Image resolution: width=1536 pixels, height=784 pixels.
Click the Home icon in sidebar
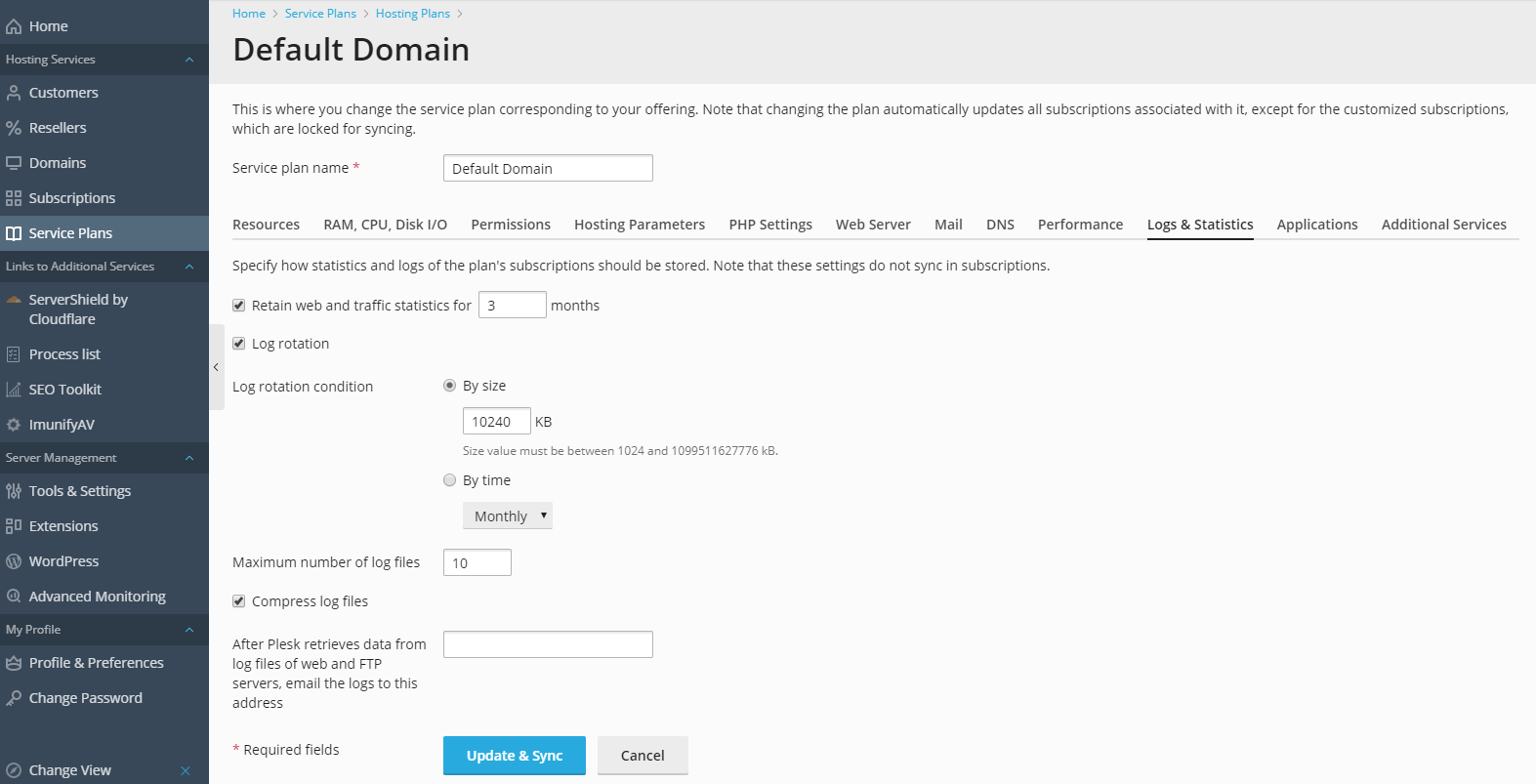click(14, 26)
